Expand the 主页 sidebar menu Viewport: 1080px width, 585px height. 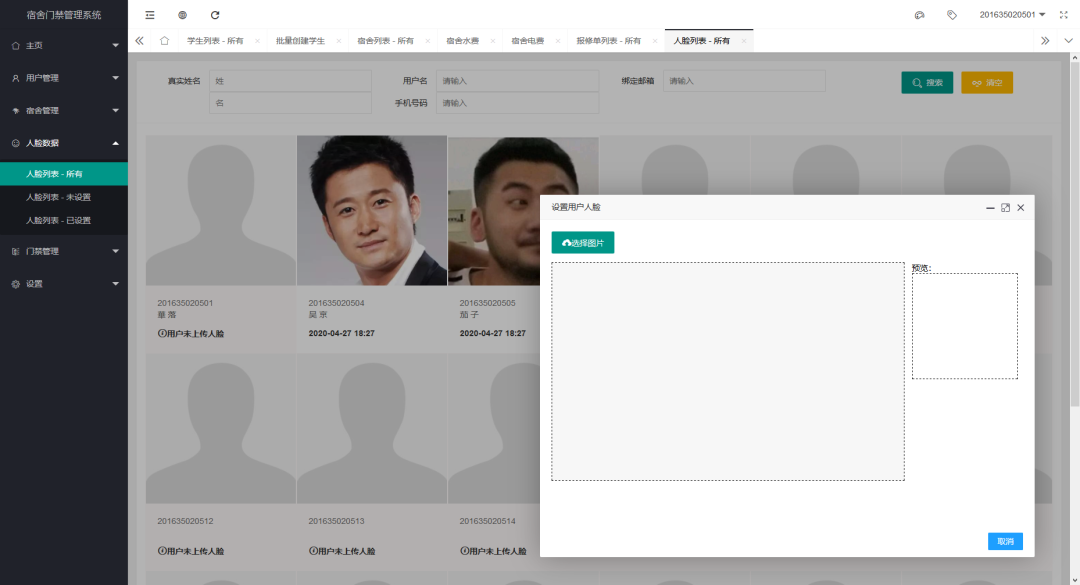pos(64,45)
